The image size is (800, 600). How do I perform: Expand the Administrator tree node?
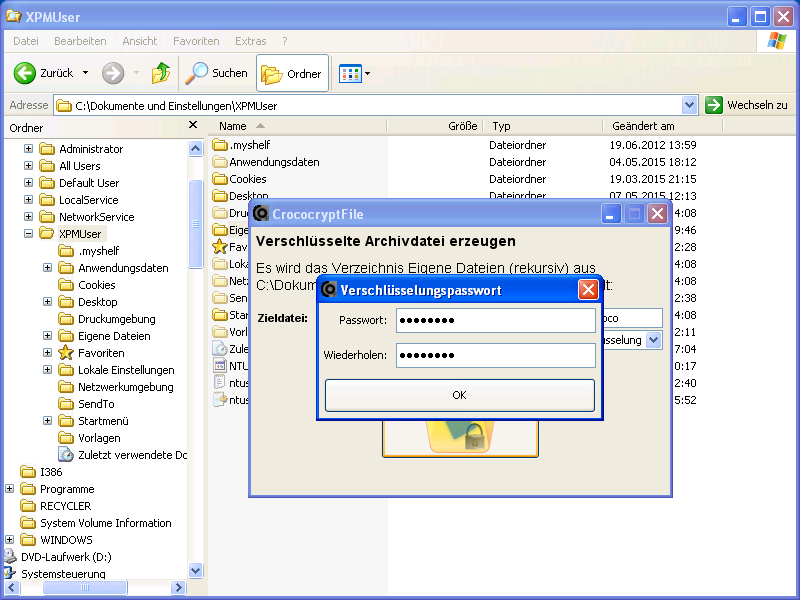point(29,148)
